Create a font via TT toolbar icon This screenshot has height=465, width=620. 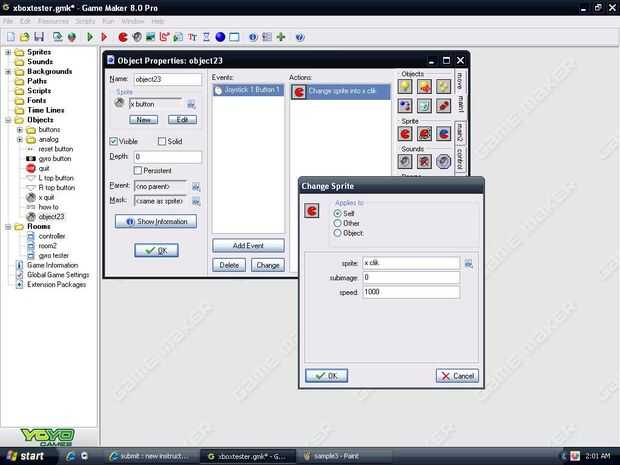coord(192,37)
